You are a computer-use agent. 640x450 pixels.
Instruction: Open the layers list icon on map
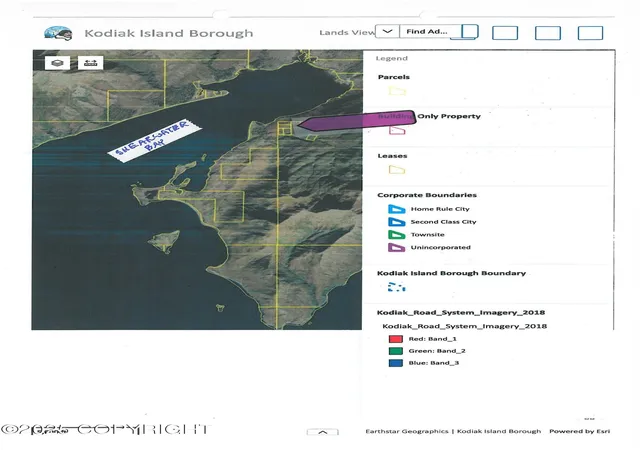[57, 63]
